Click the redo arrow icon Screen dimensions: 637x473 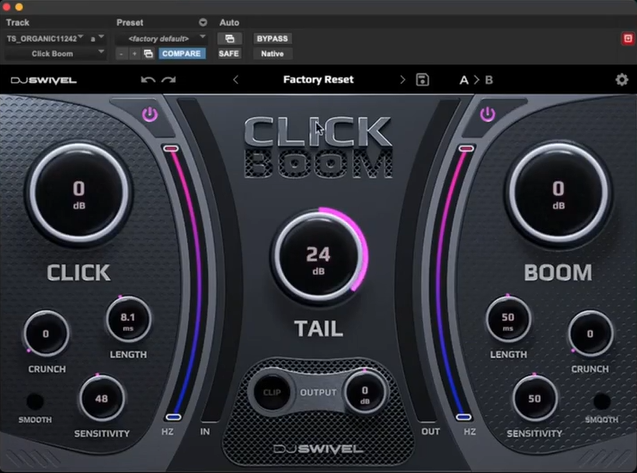[168, 80]
